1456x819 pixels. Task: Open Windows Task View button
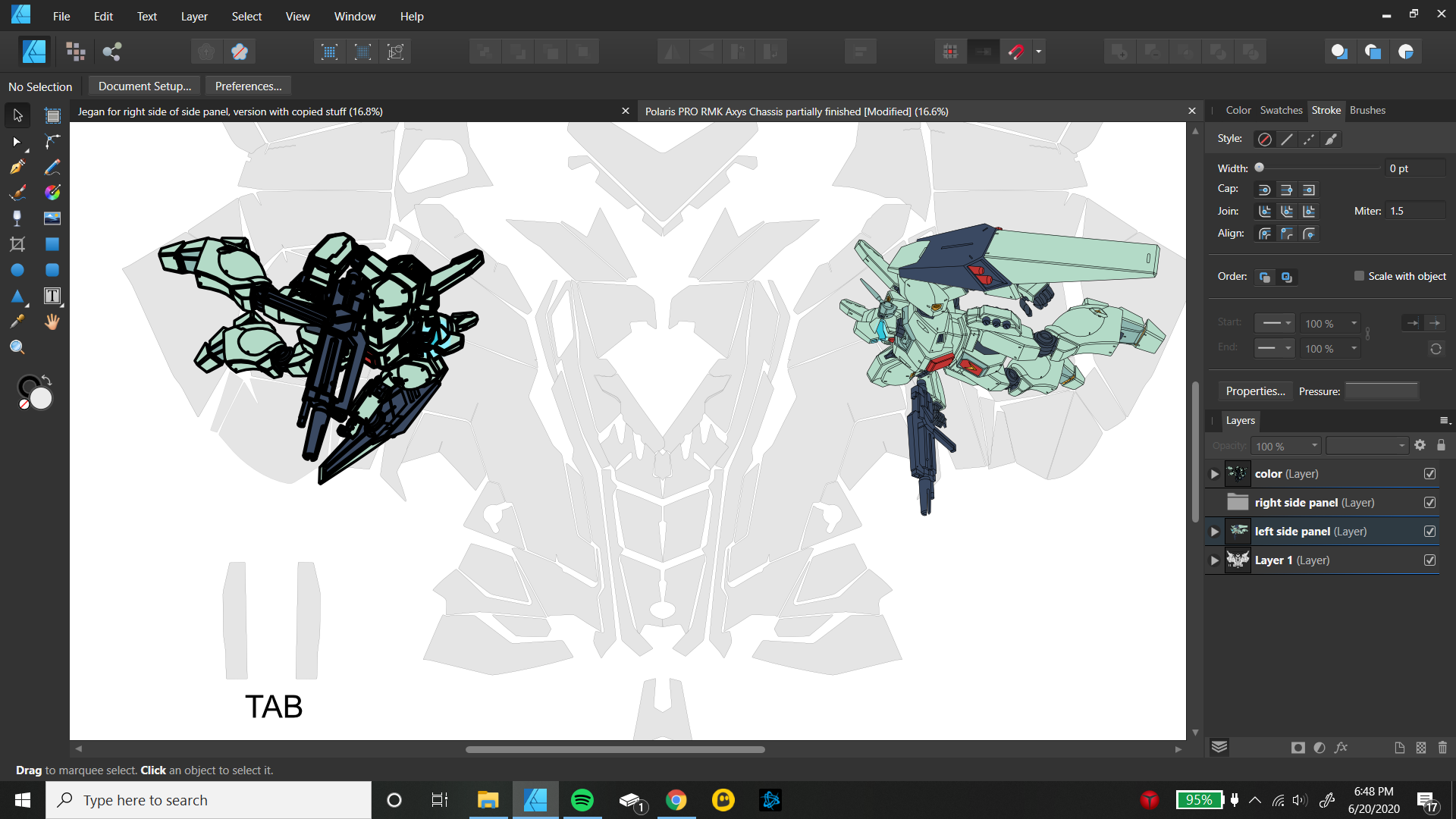pyautogui.click(x=440, y=800)
